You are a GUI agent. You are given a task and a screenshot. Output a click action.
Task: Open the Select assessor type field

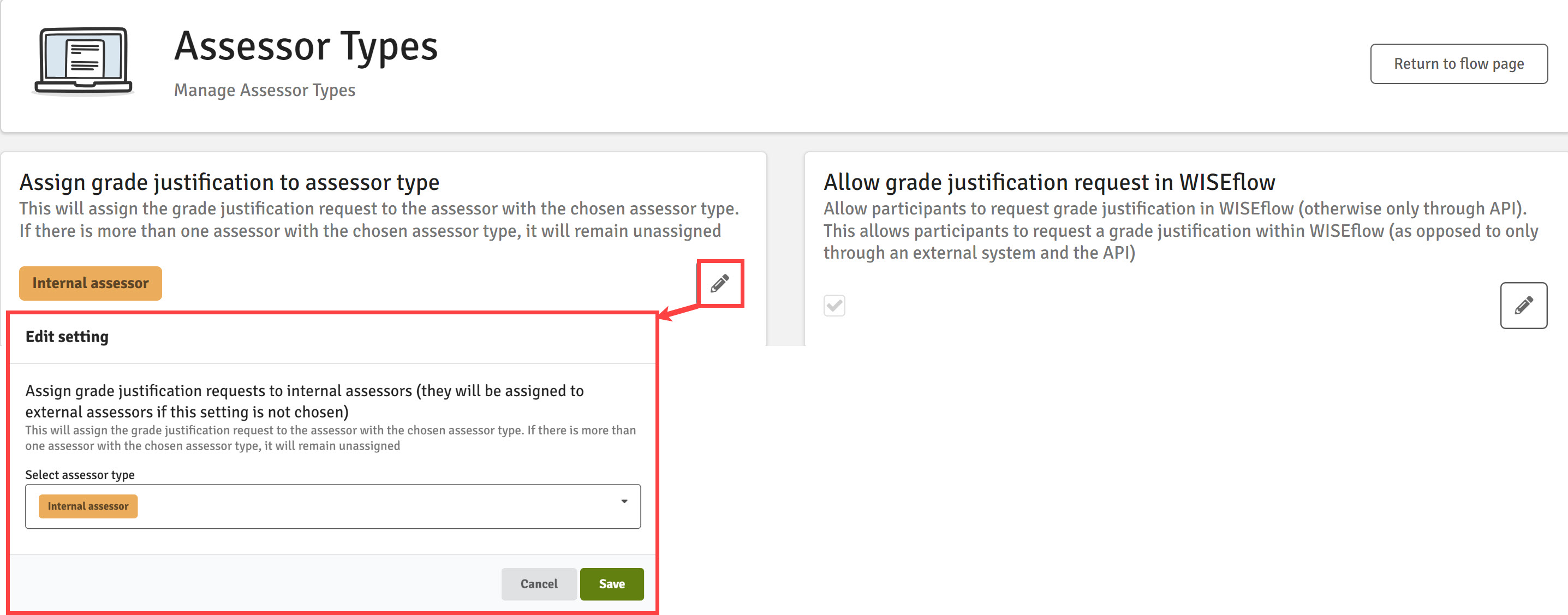point(333,506)
